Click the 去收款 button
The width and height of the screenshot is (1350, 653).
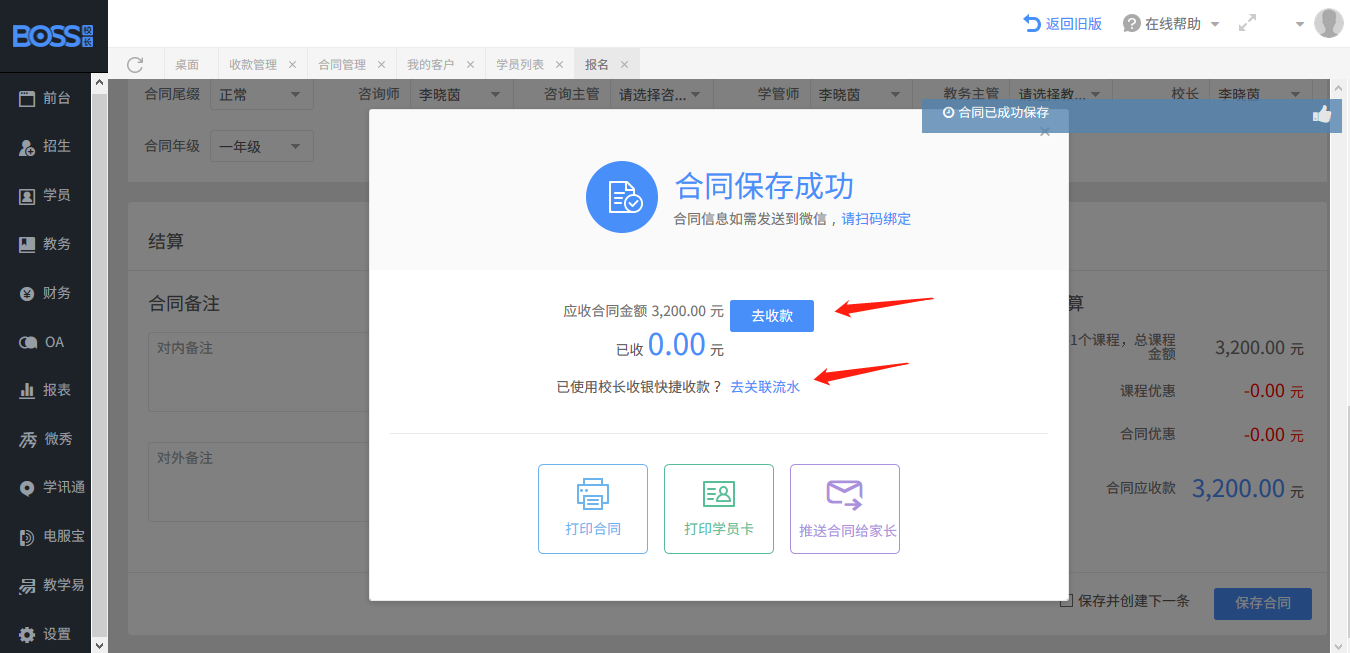772,316
